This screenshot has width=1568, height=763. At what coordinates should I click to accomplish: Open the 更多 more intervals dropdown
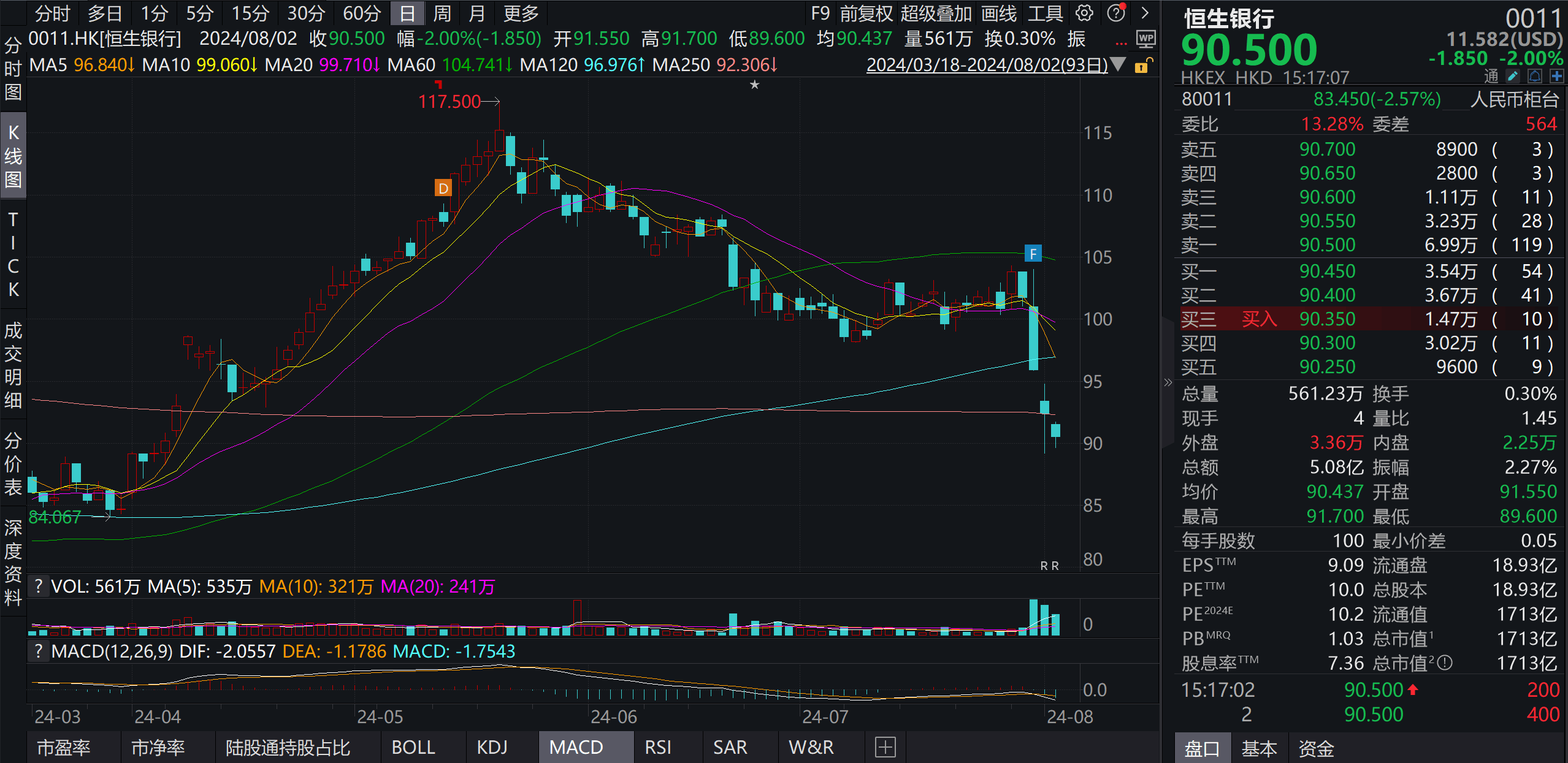[x=521, y=13]
